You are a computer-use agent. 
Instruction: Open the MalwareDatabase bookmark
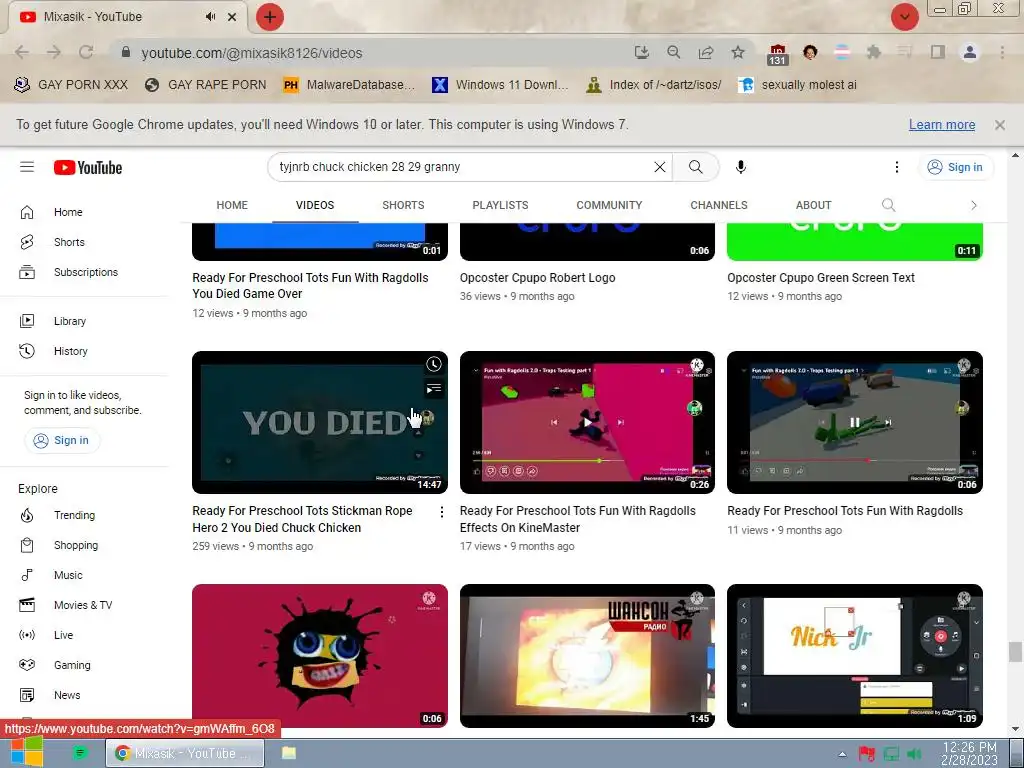[349, 85]
